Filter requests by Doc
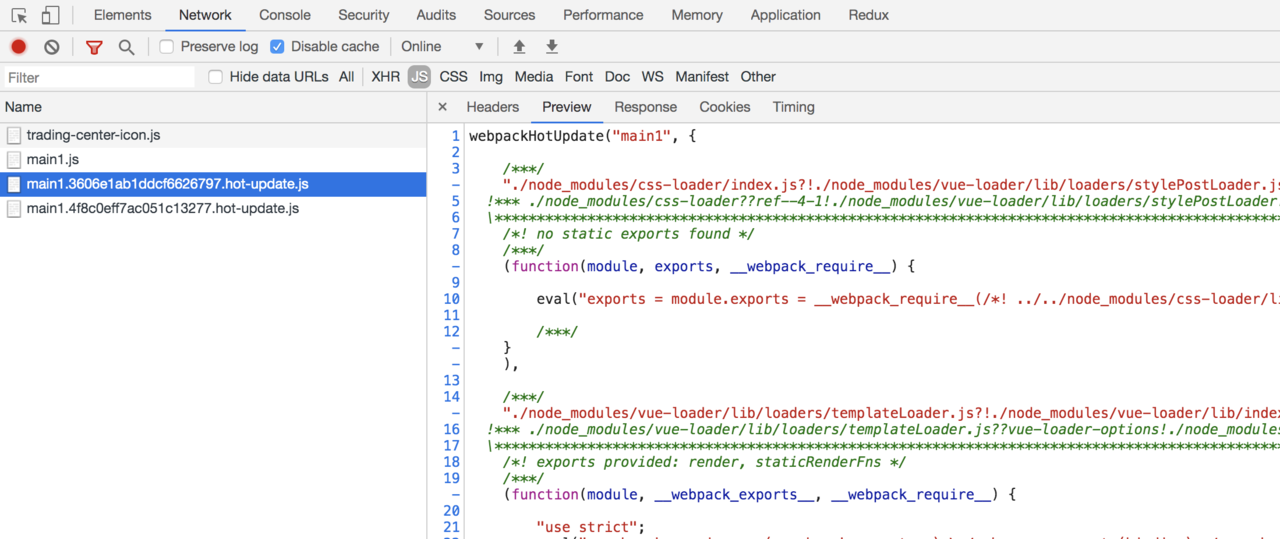The image size is (1280, 539). [617, 77]
